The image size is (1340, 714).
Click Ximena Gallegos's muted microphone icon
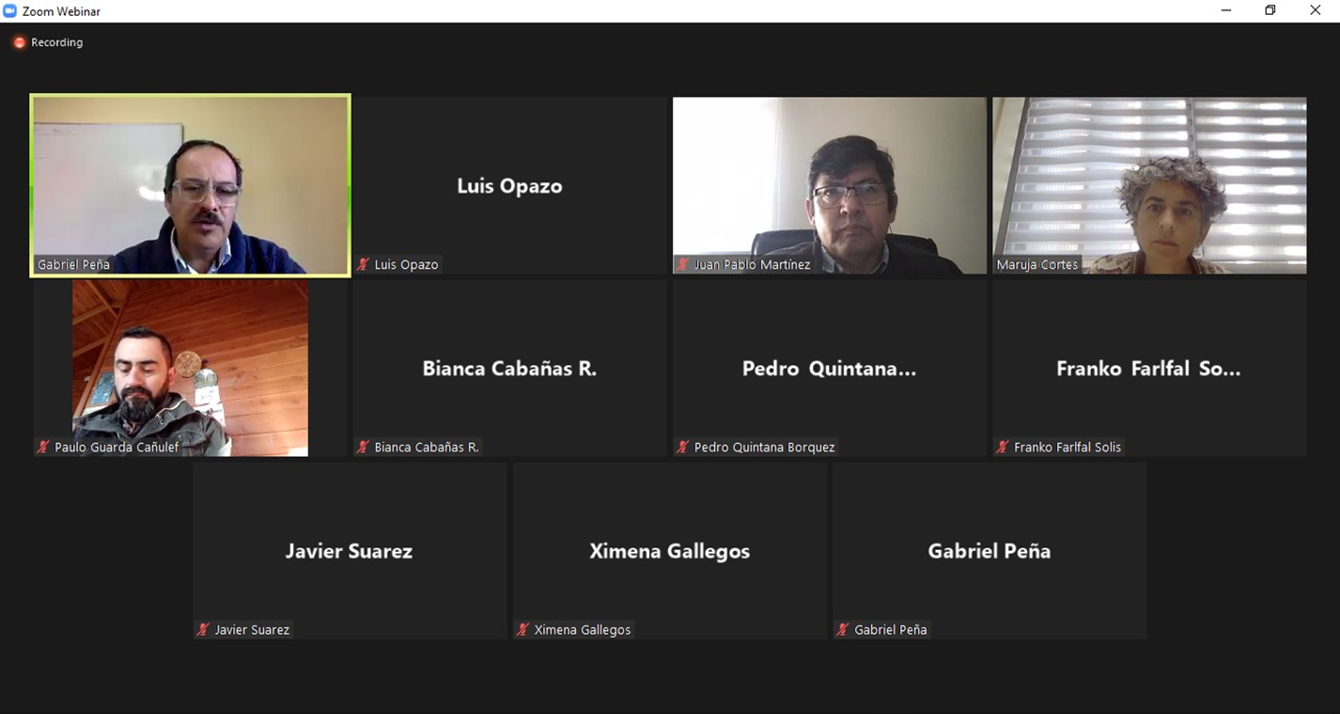523,630
